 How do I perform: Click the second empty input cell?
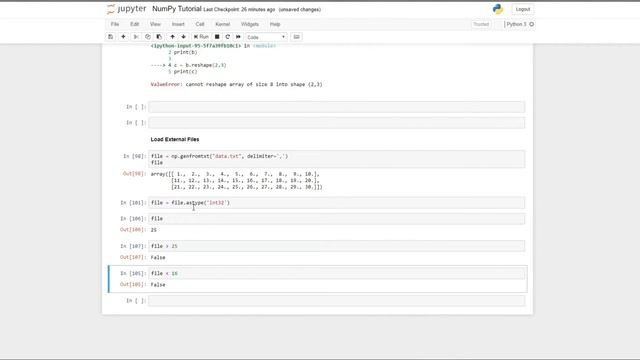(337, 123)
